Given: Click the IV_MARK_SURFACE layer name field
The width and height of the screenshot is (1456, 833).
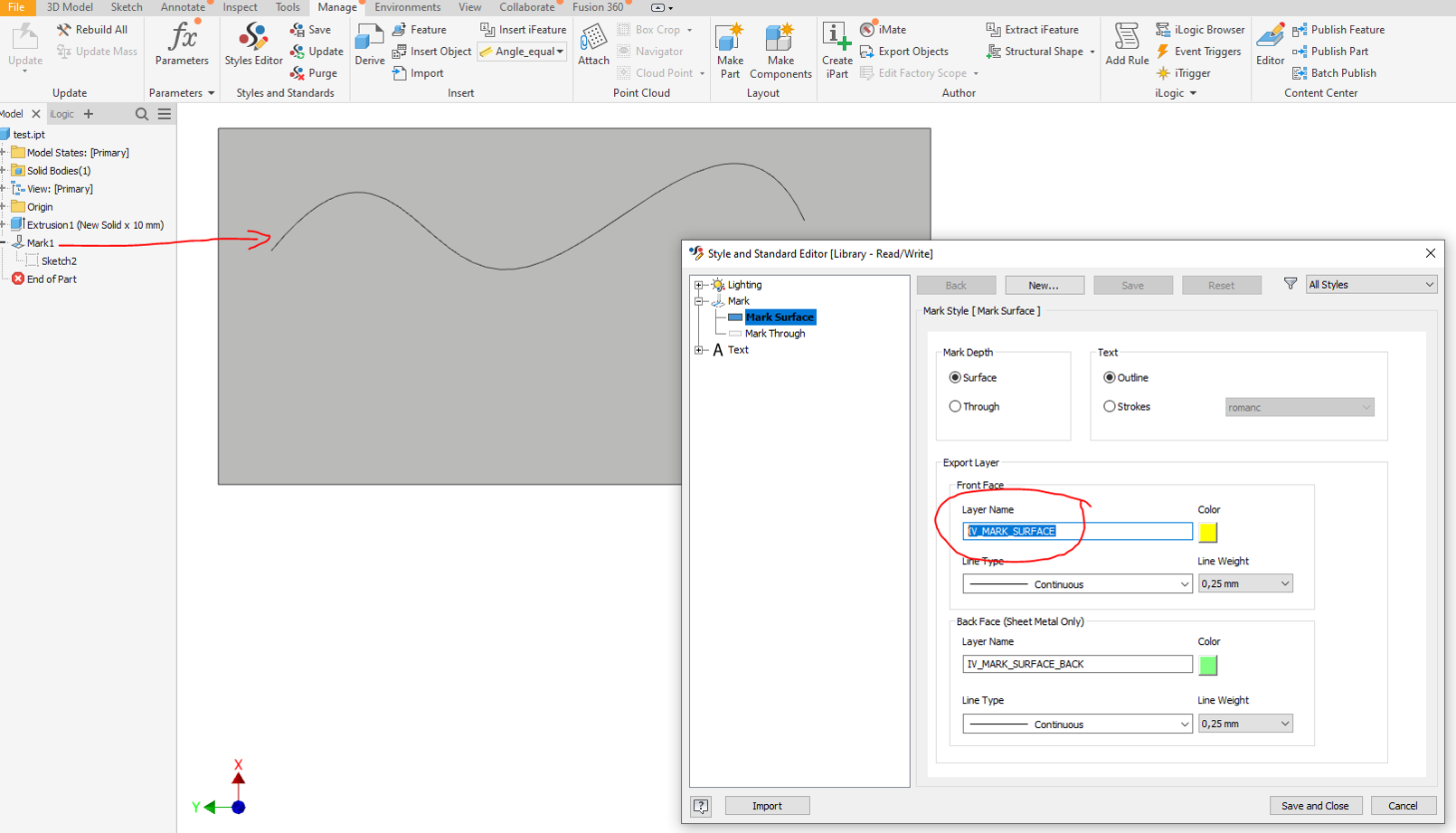Looking at the screenshot, I should click(1077, 531).
